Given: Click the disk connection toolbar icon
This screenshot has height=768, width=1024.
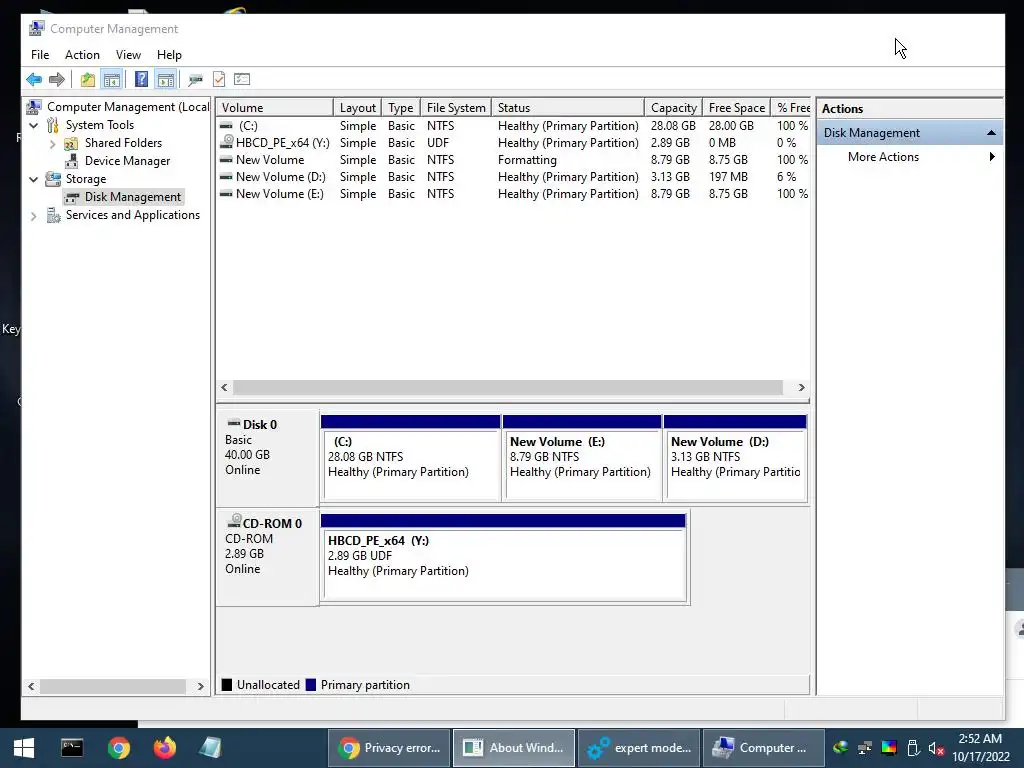Looking at the screenshot, I should (x=195, y=80).
